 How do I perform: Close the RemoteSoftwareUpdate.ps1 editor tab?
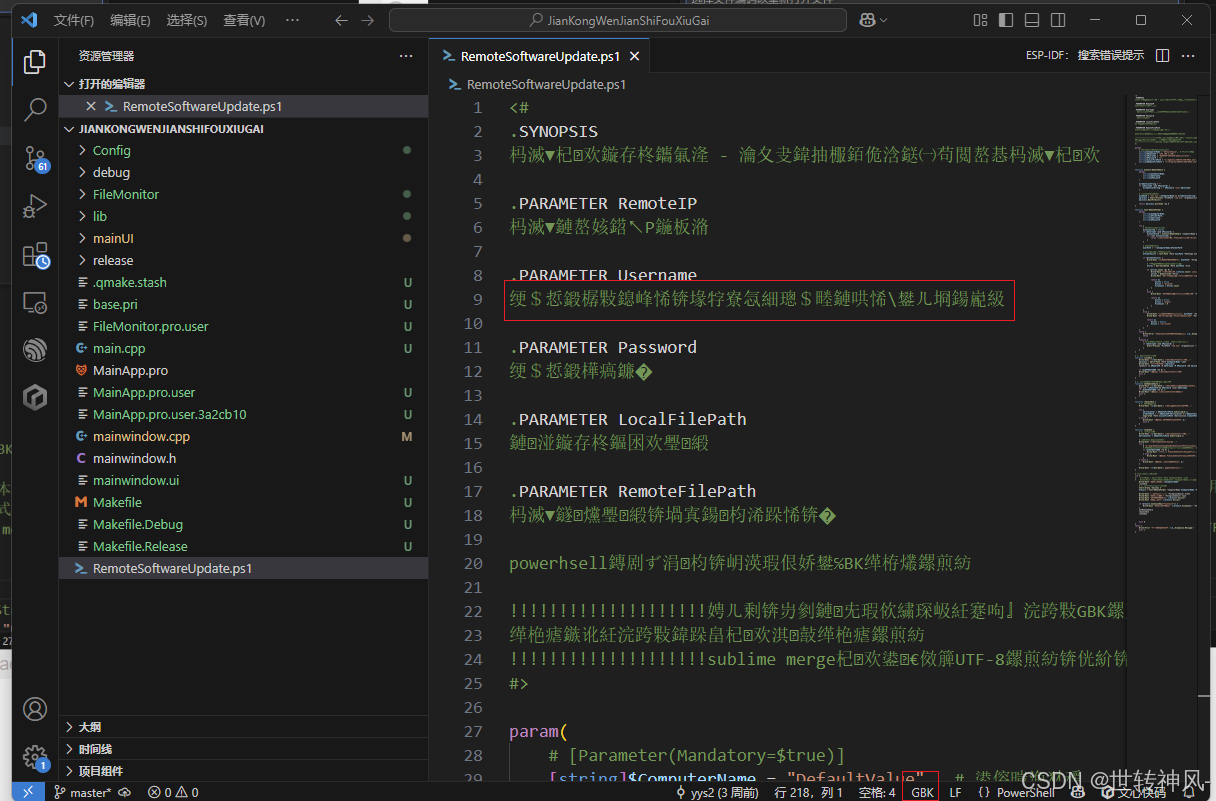pos(634,57)
